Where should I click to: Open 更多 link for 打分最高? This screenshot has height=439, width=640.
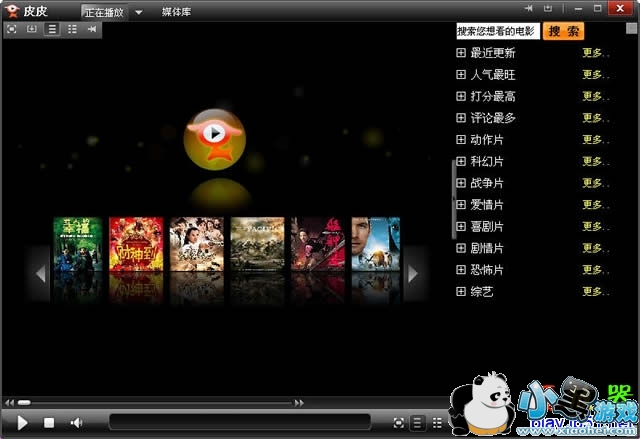click(x=595, y=96)
